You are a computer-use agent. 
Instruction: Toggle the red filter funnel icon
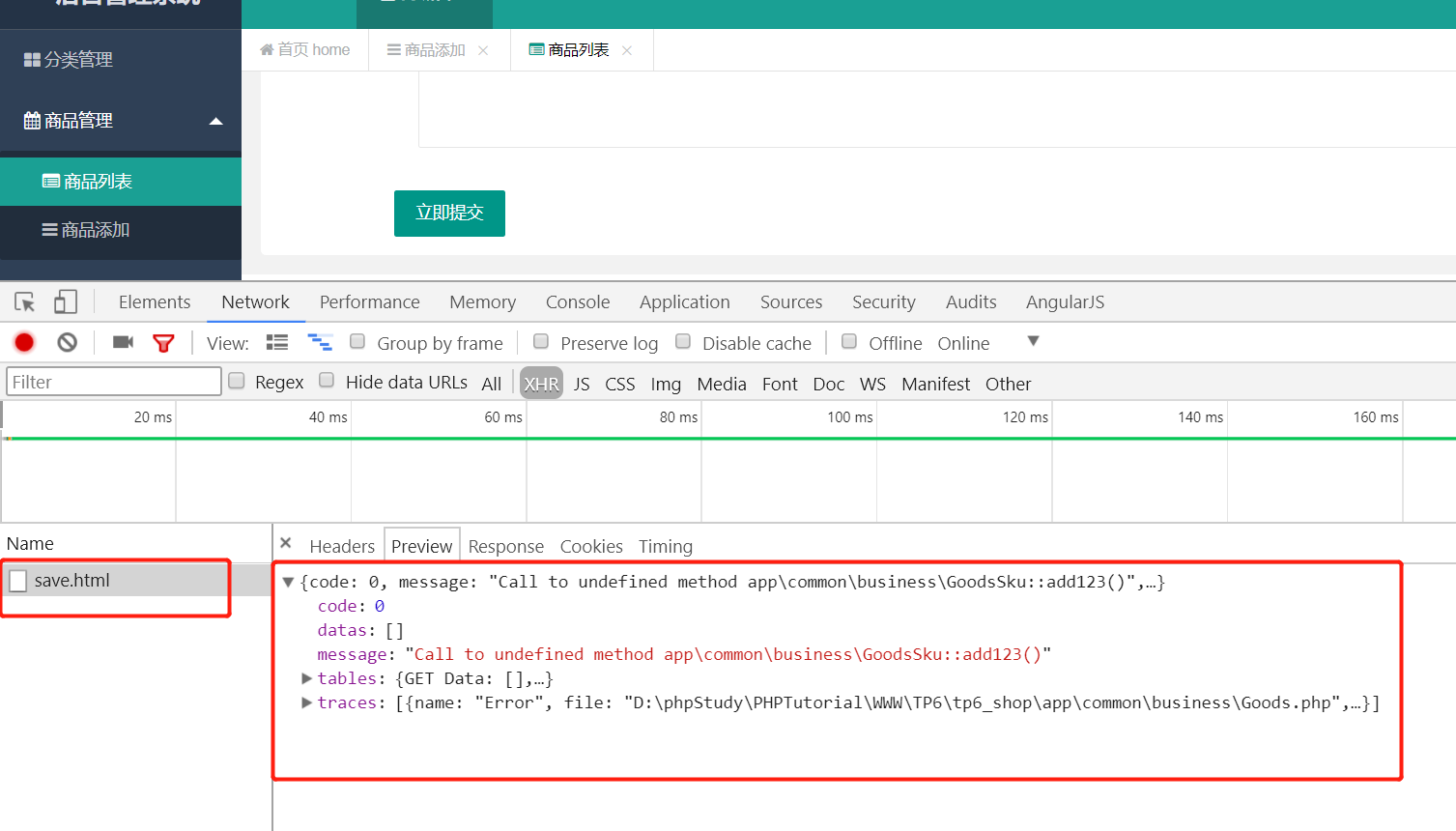(163, 343)
